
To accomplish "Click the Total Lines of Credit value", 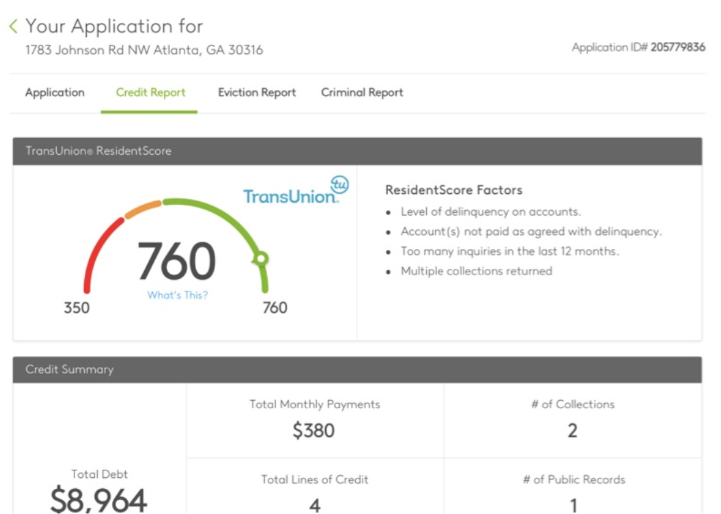I will [x=315, y=506].
